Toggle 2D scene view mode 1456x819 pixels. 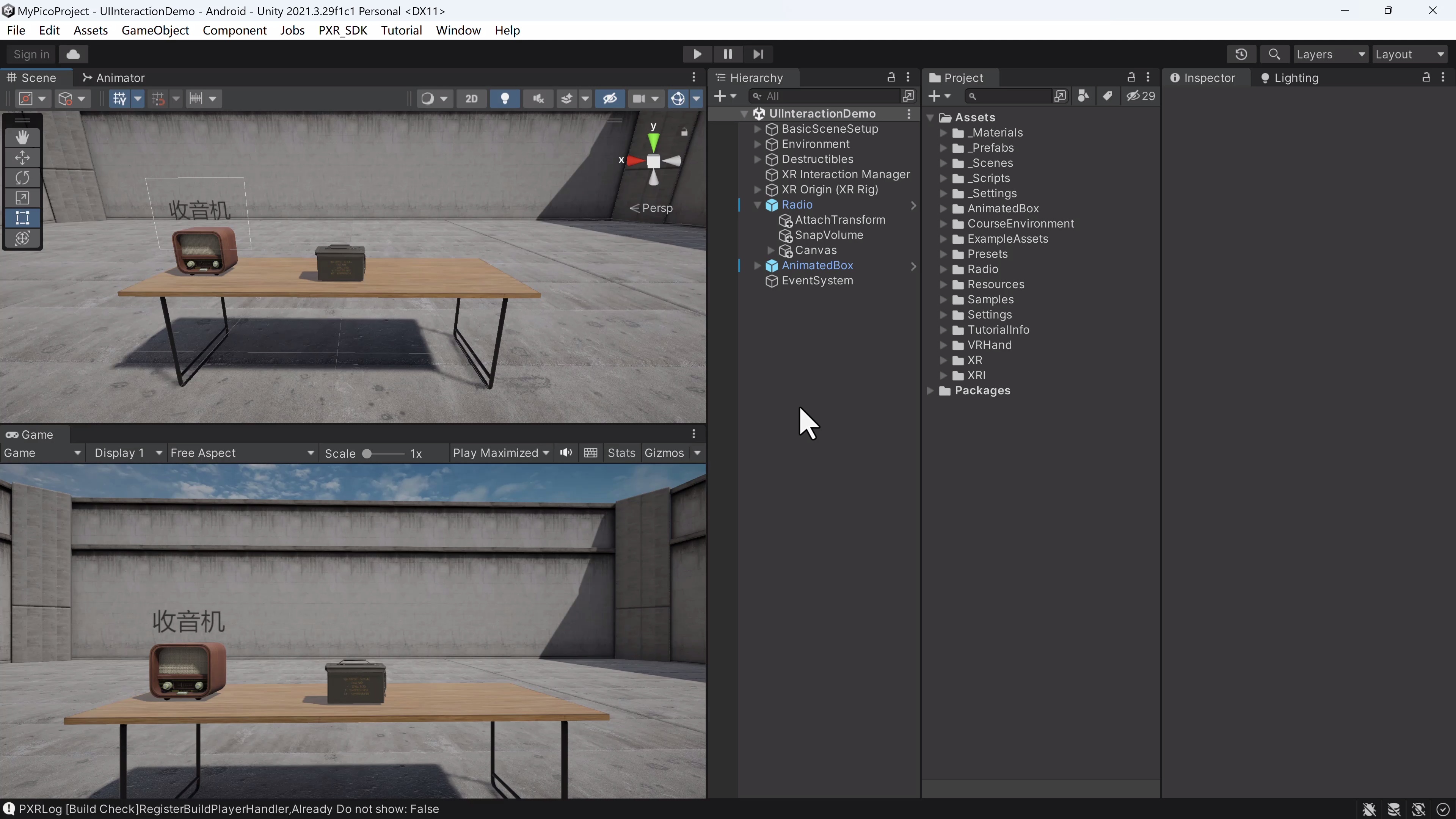pyautogui.click(x=471, y=99)
